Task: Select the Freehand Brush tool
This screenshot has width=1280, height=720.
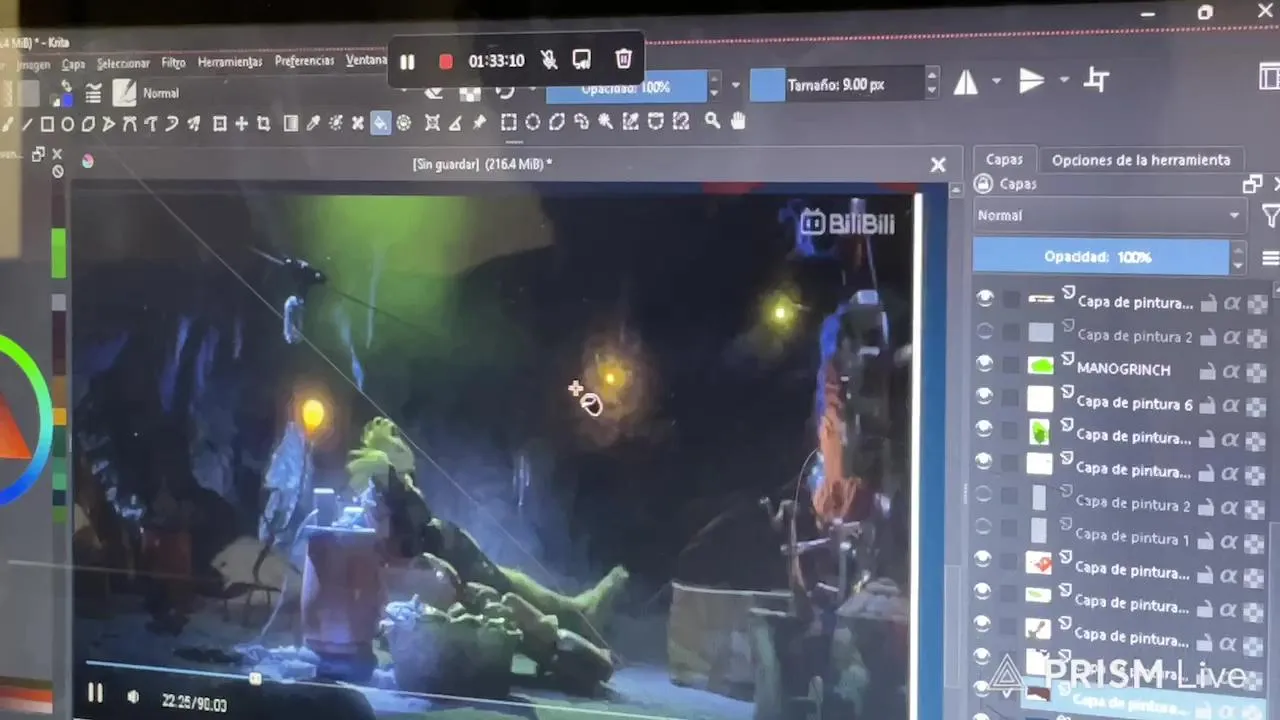Action: click(x=6, y=125)
